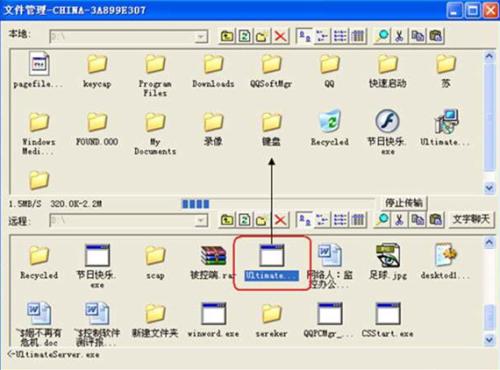Open search in the remote toolbar
The image size is (500, 370).
pos(383,220)
